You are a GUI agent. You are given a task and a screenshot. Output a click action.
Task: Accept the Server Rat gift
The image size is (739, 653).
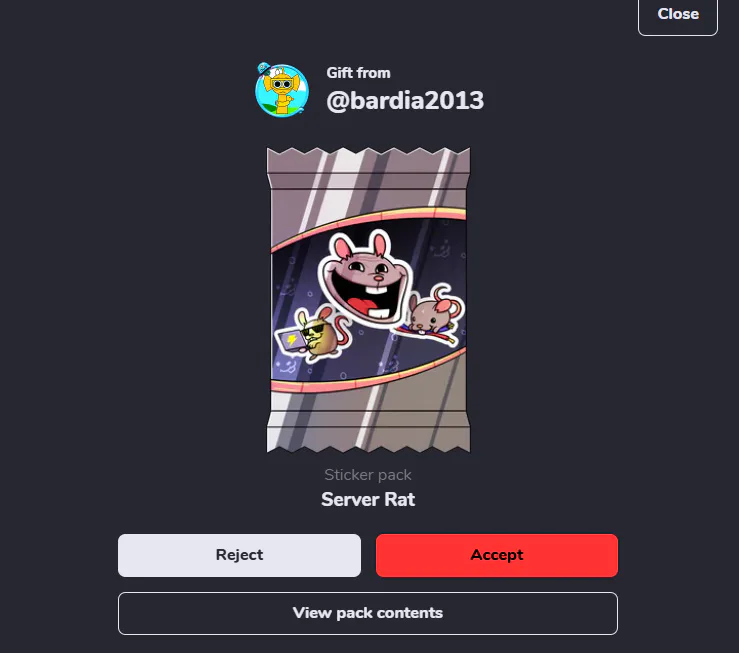[497, 555]
